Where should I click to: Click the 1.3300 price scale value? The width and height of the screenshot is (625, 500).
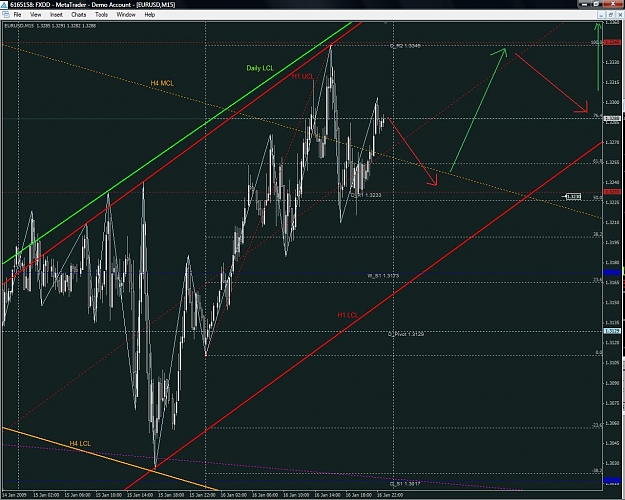coord(612,102)
